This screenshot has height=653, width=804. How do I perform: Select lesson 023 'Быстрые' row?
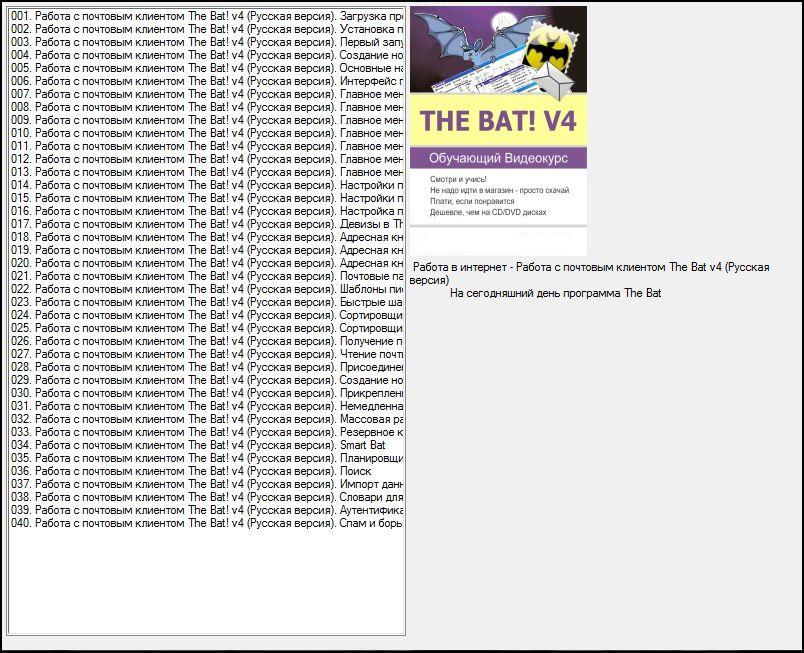click(207, 302)
